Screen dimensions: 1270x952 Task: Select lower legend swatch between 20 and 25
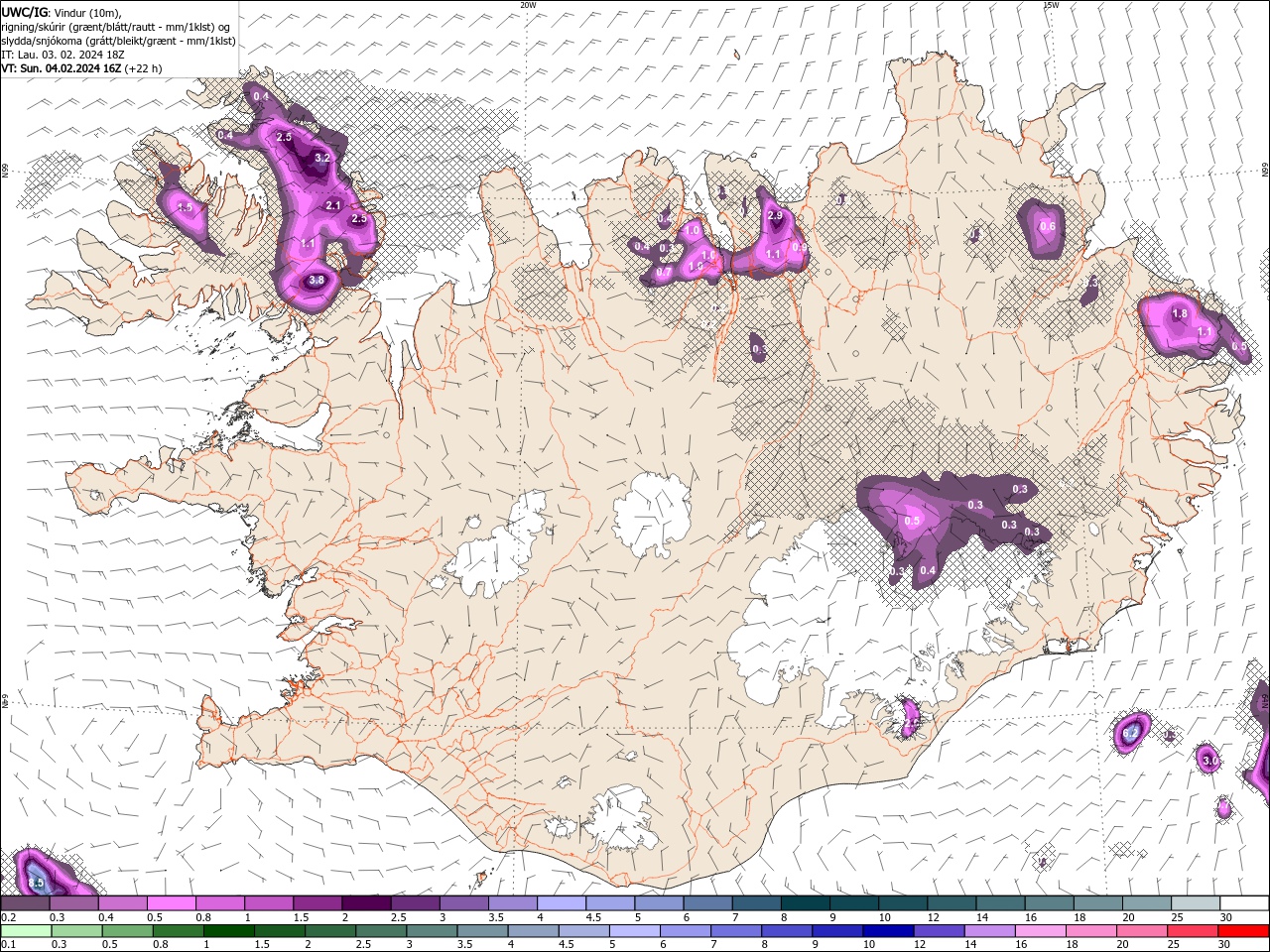coord(1143,930)
